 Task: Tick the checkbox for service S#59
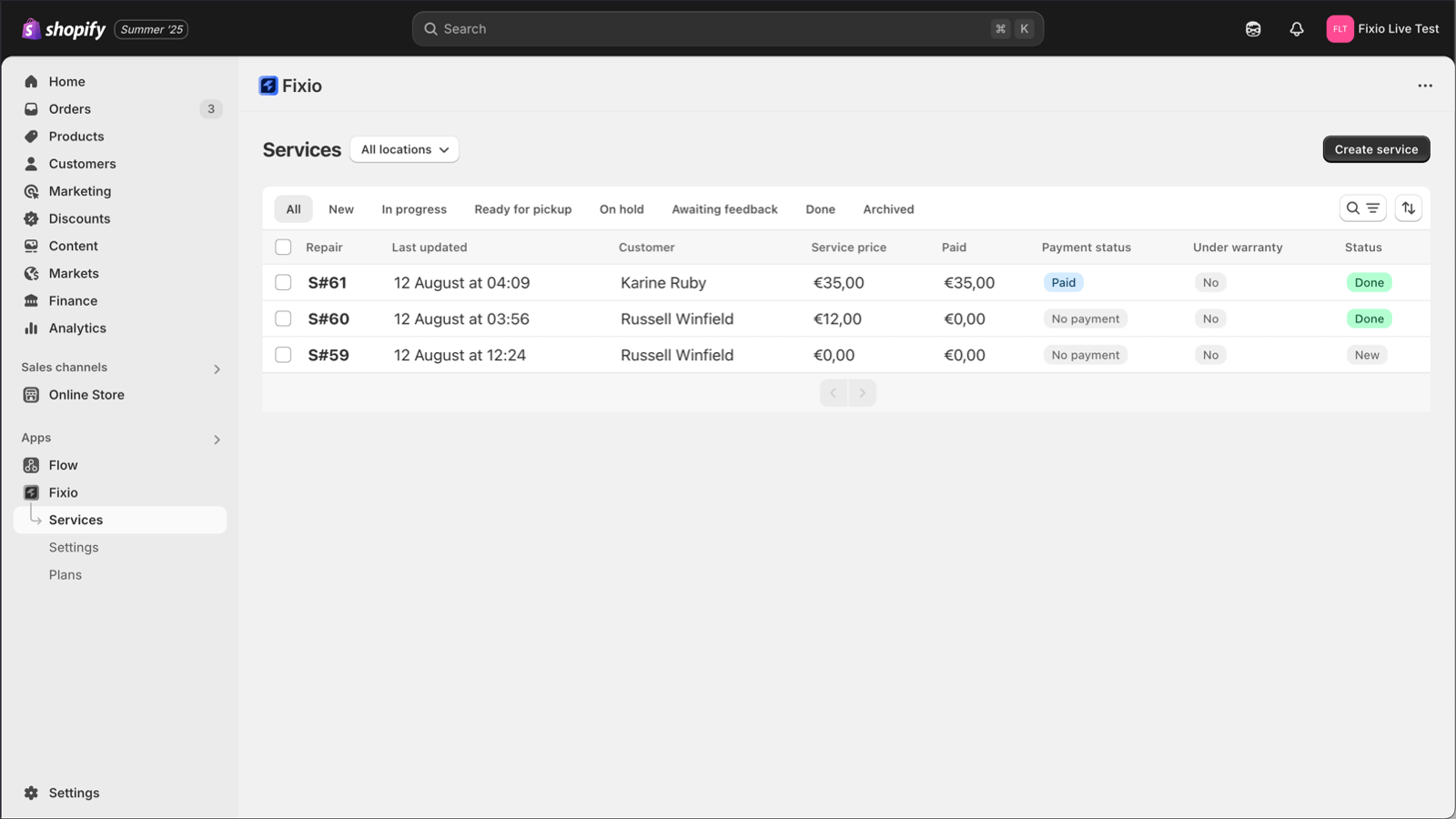click(x=282, y=355)
